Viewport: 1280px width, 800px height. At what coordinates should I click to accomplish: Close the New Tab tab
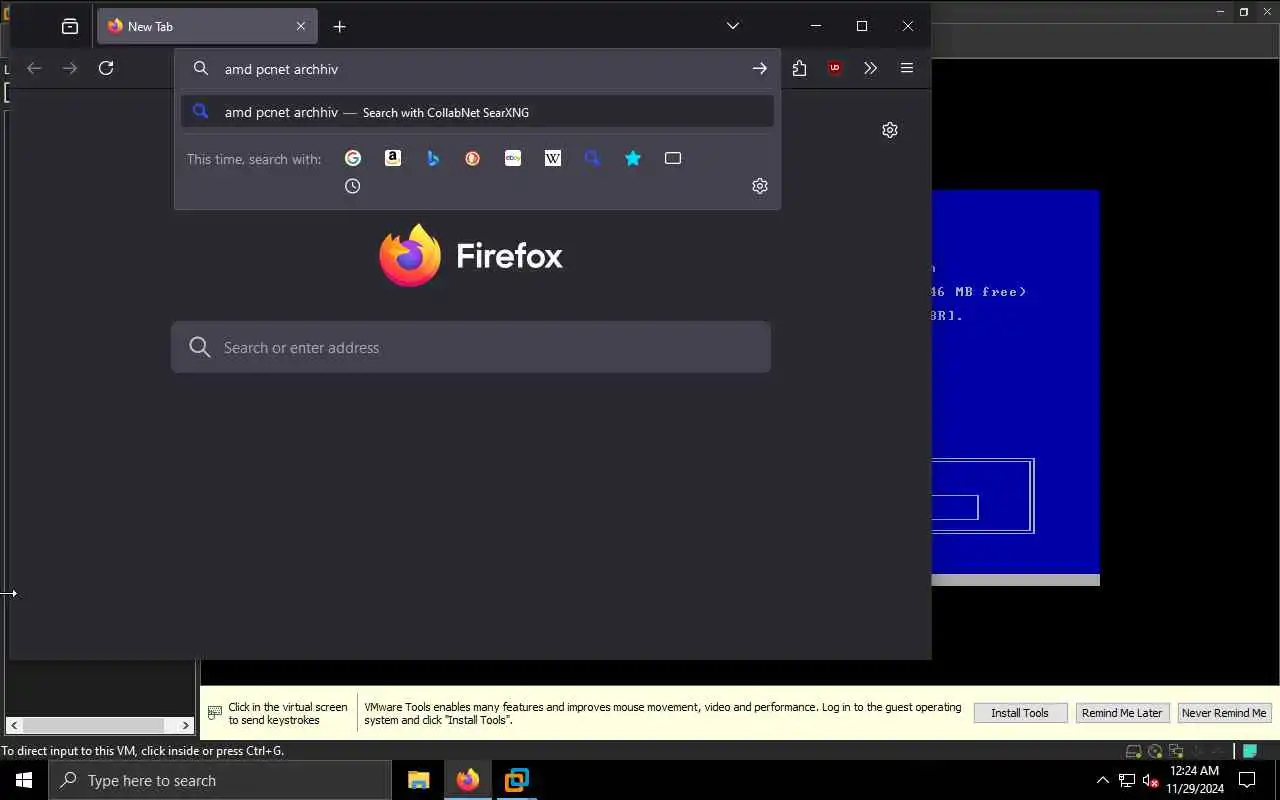(x=301, y=27)
